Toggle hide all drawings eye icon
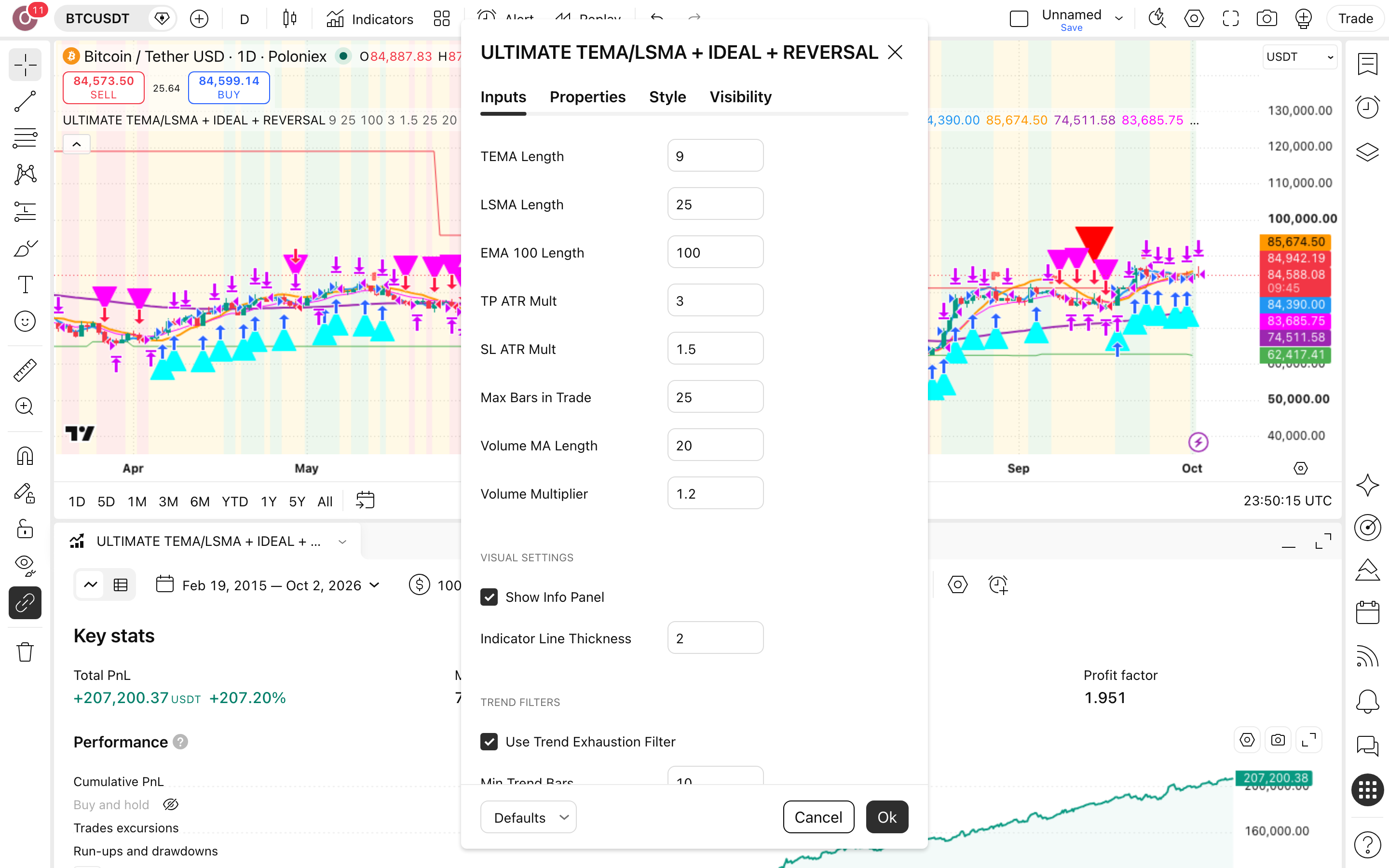Screen dimensions: 1389x868 coord(25,566)
